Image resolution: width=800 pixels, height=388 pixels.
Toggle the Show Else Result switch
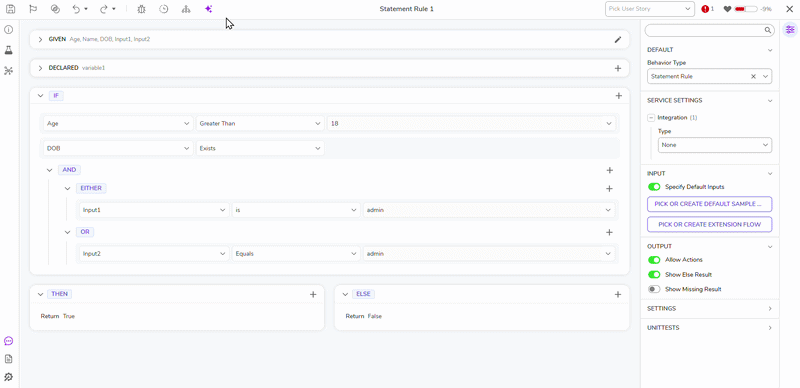654,275
